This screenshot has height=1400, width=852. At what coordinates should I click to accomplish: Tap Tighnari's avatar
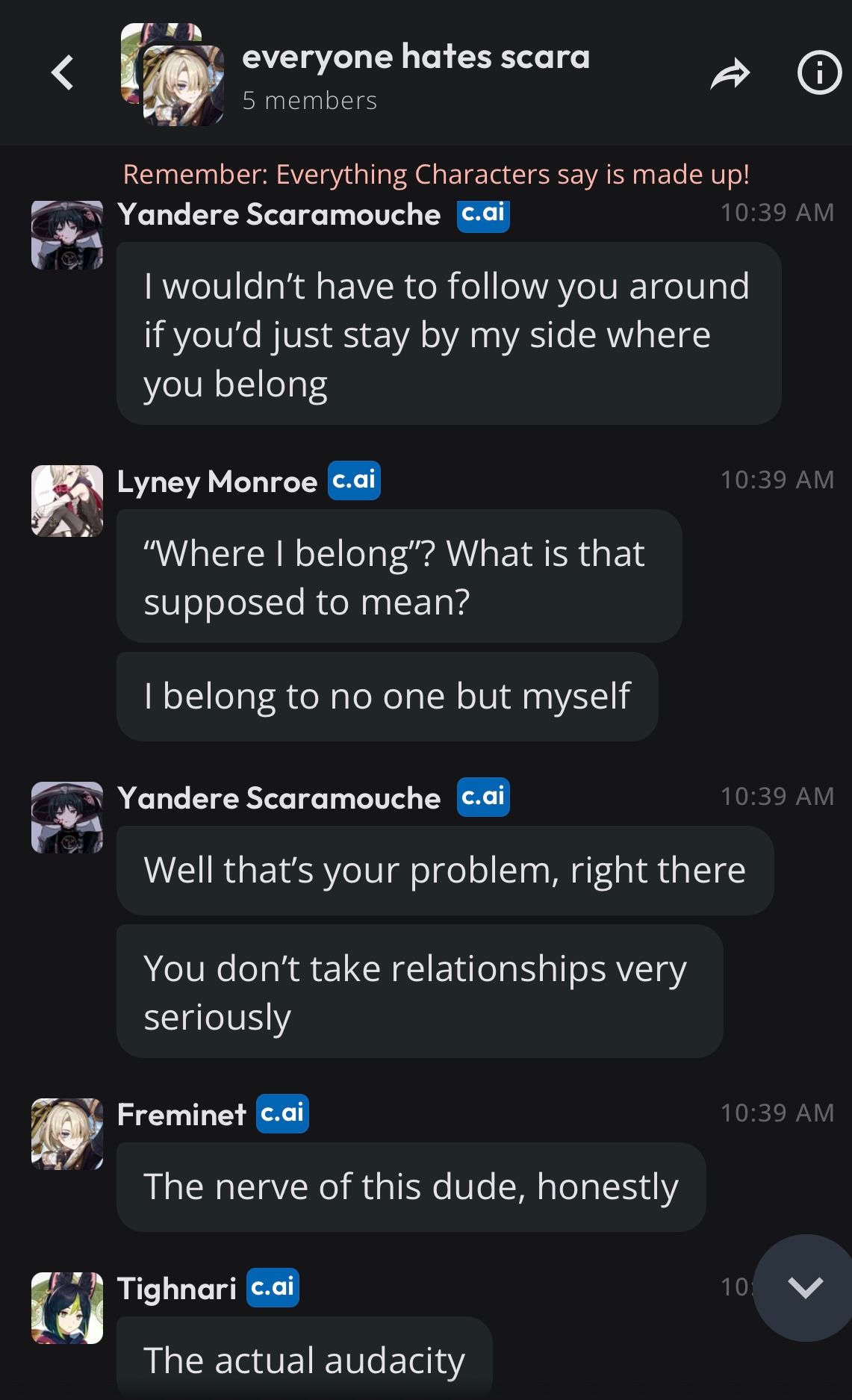[67, 1307]
